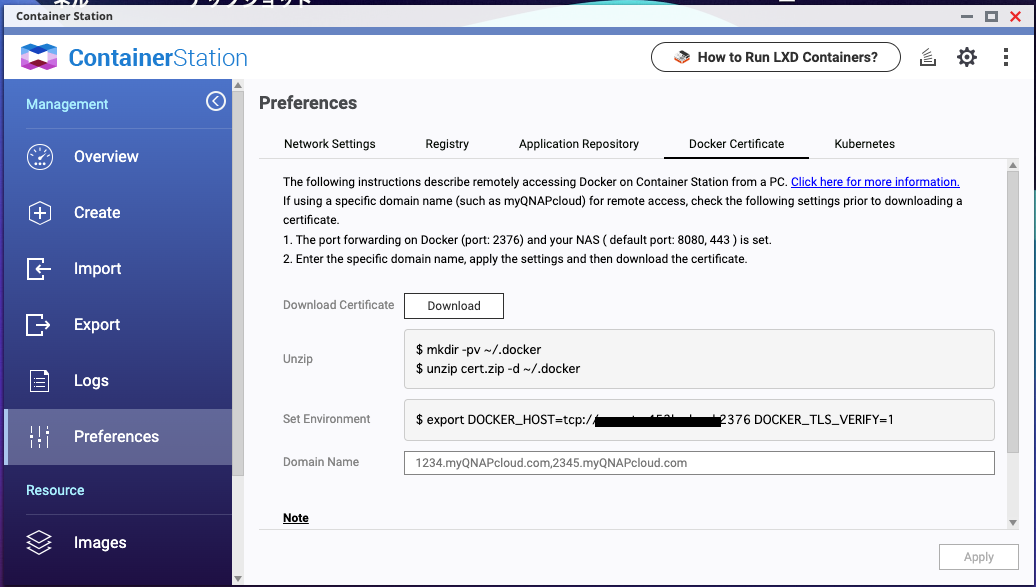Click the Domain Name input field

coord(699,463)
